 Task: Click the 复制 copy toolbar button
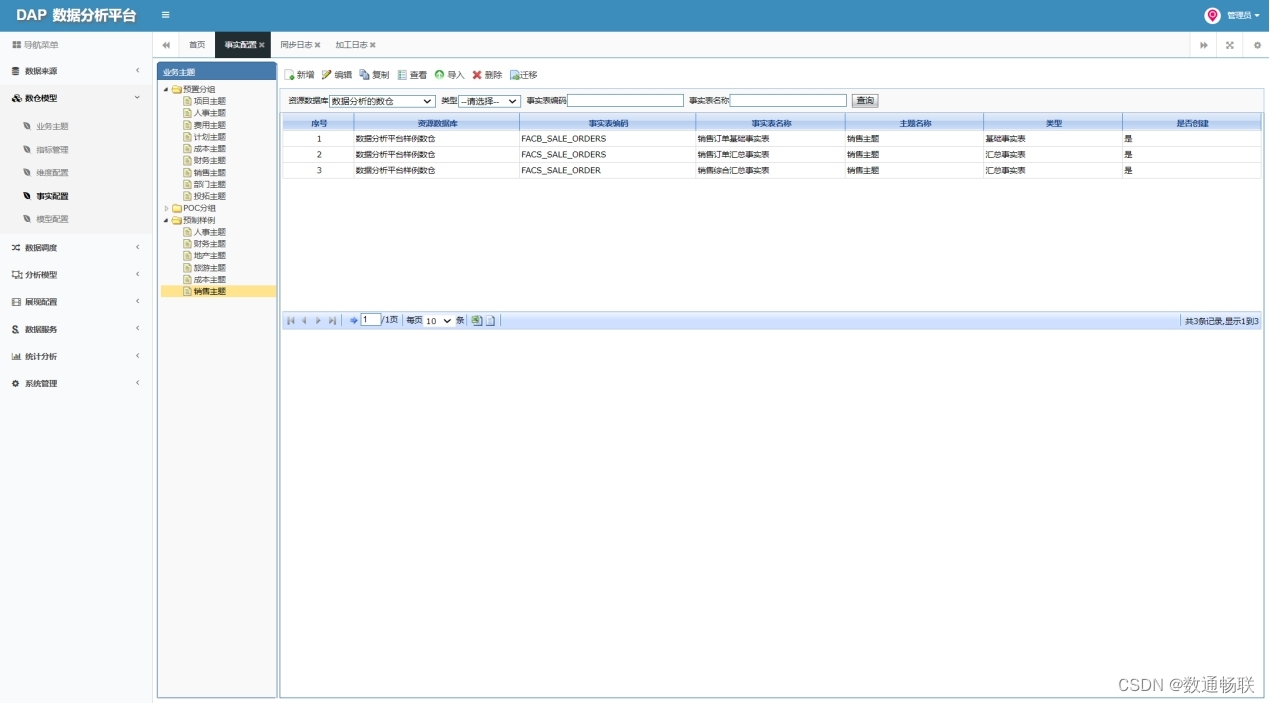click(x=374, y=75)
